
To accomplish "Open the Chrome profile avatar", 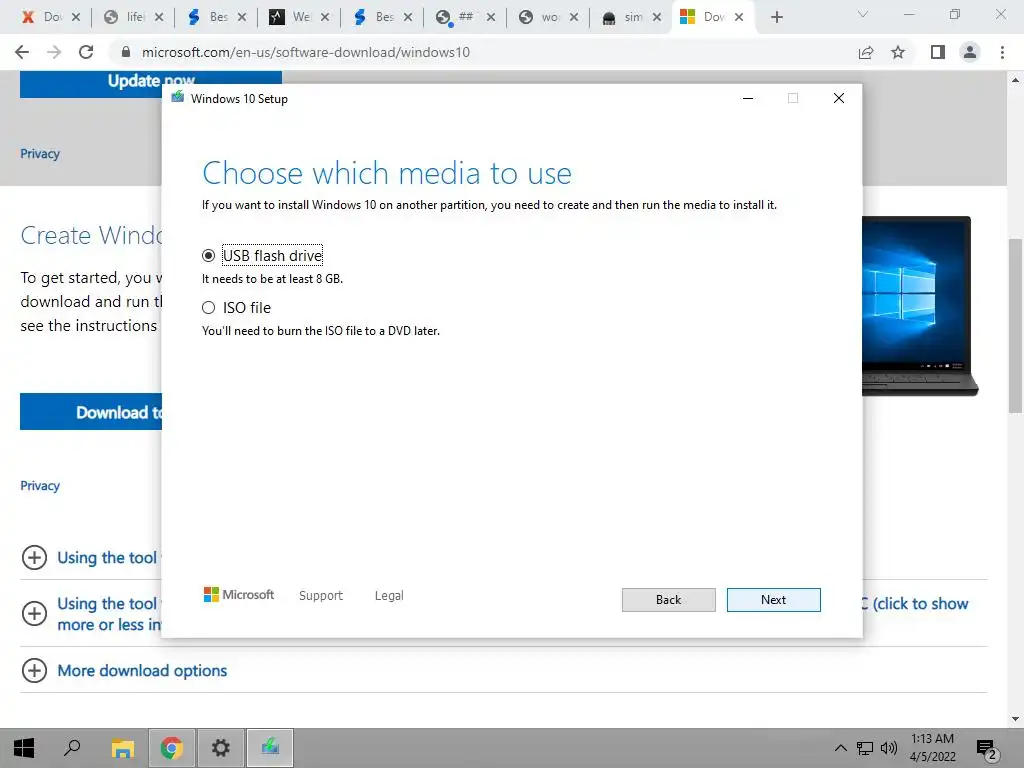I will coord(970,52).
